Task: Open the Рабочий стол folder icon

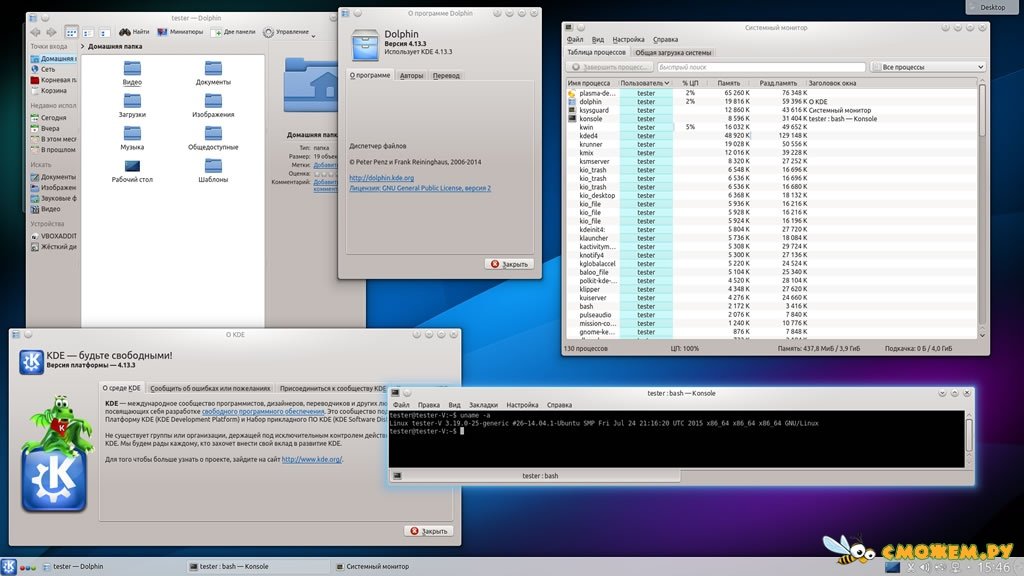Action: 132,166
